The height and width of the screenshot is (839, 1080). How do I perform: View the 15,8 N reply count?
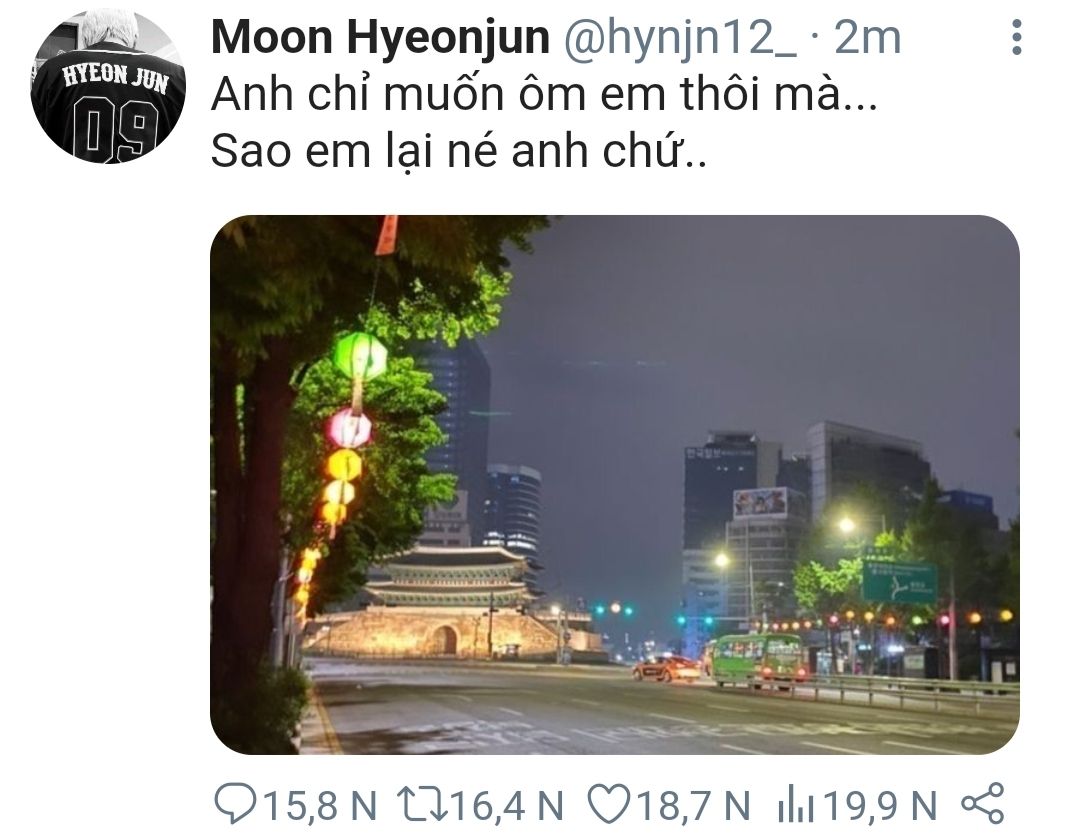pos(321,805)
